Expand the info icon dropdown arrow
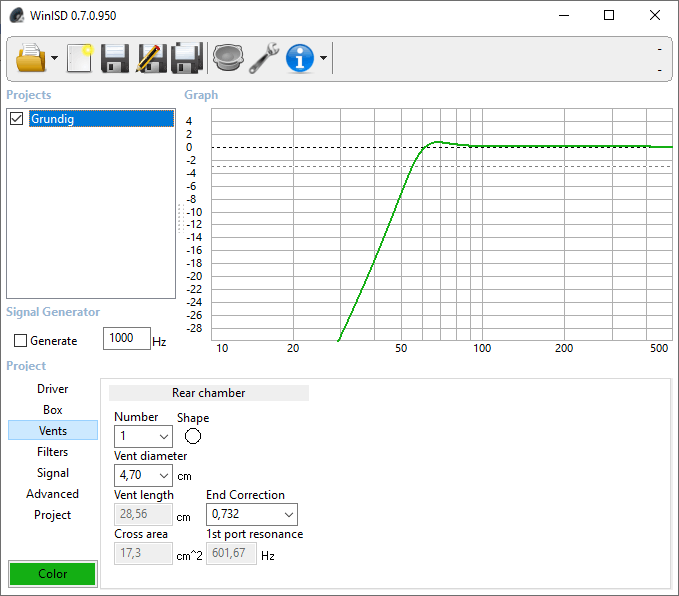 pyautogui.click(x=323, y=58)
